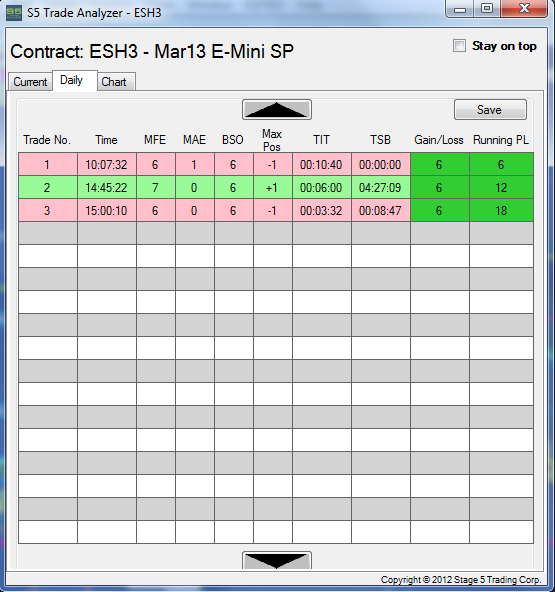Click the down arrow button below the table

pos(277,560)
